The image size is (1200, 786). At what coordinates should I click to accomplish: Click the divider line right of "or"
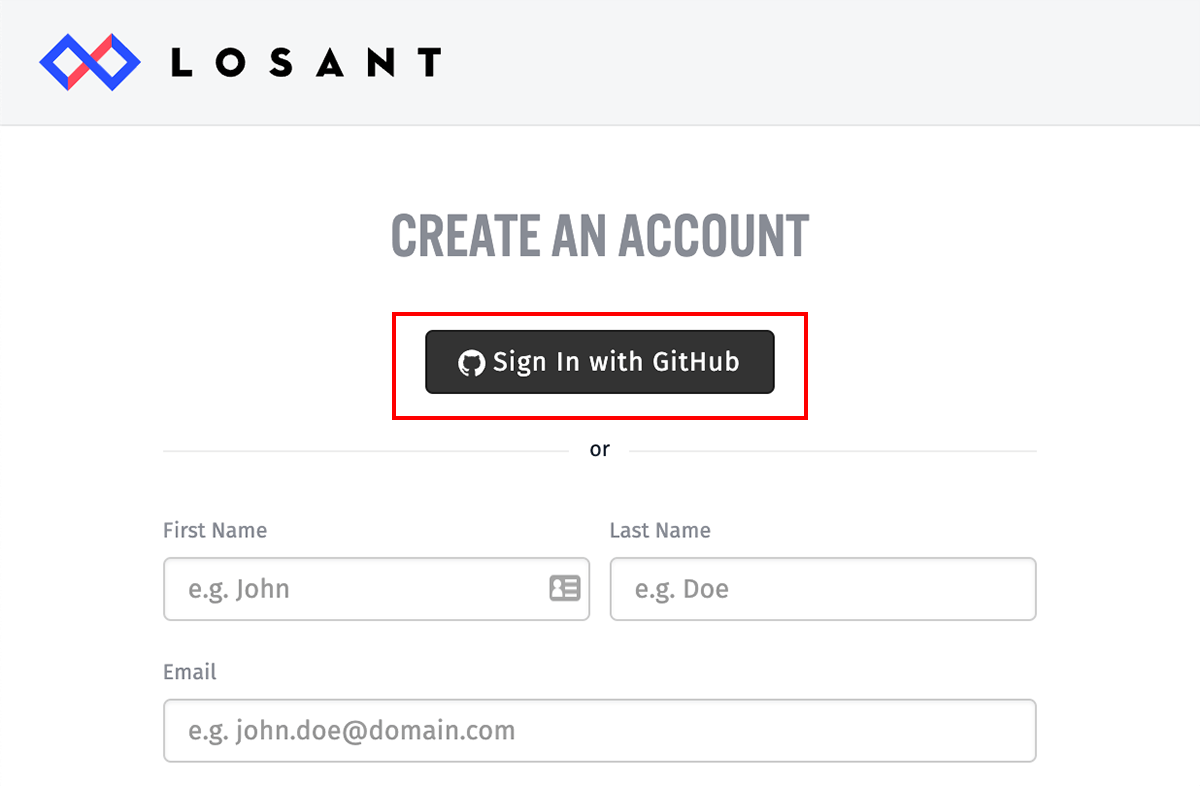[x=832, y=451]
